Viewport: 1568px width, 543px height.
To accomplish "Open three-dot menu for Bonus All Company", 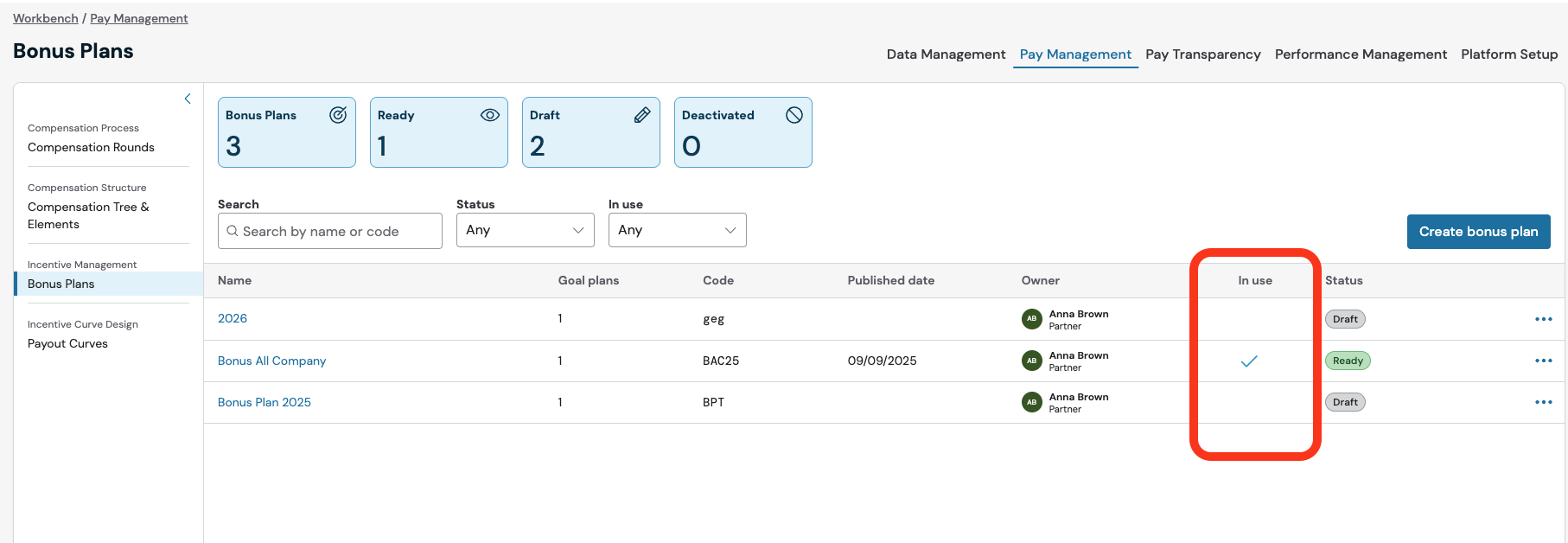I will click(x=1543, y=361).
